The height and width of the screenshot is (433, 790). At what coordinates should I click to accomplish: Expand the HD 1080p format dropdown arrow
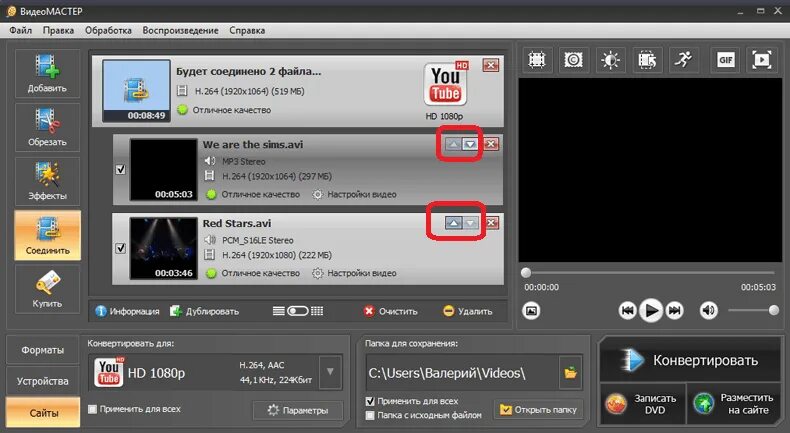(330, 372)
